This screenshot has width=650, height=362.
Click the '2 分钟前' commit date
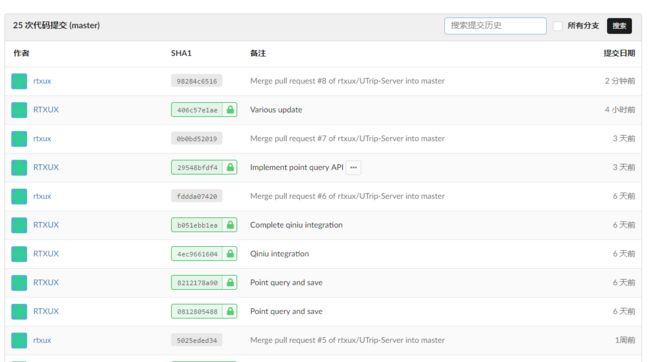point(620,81)
